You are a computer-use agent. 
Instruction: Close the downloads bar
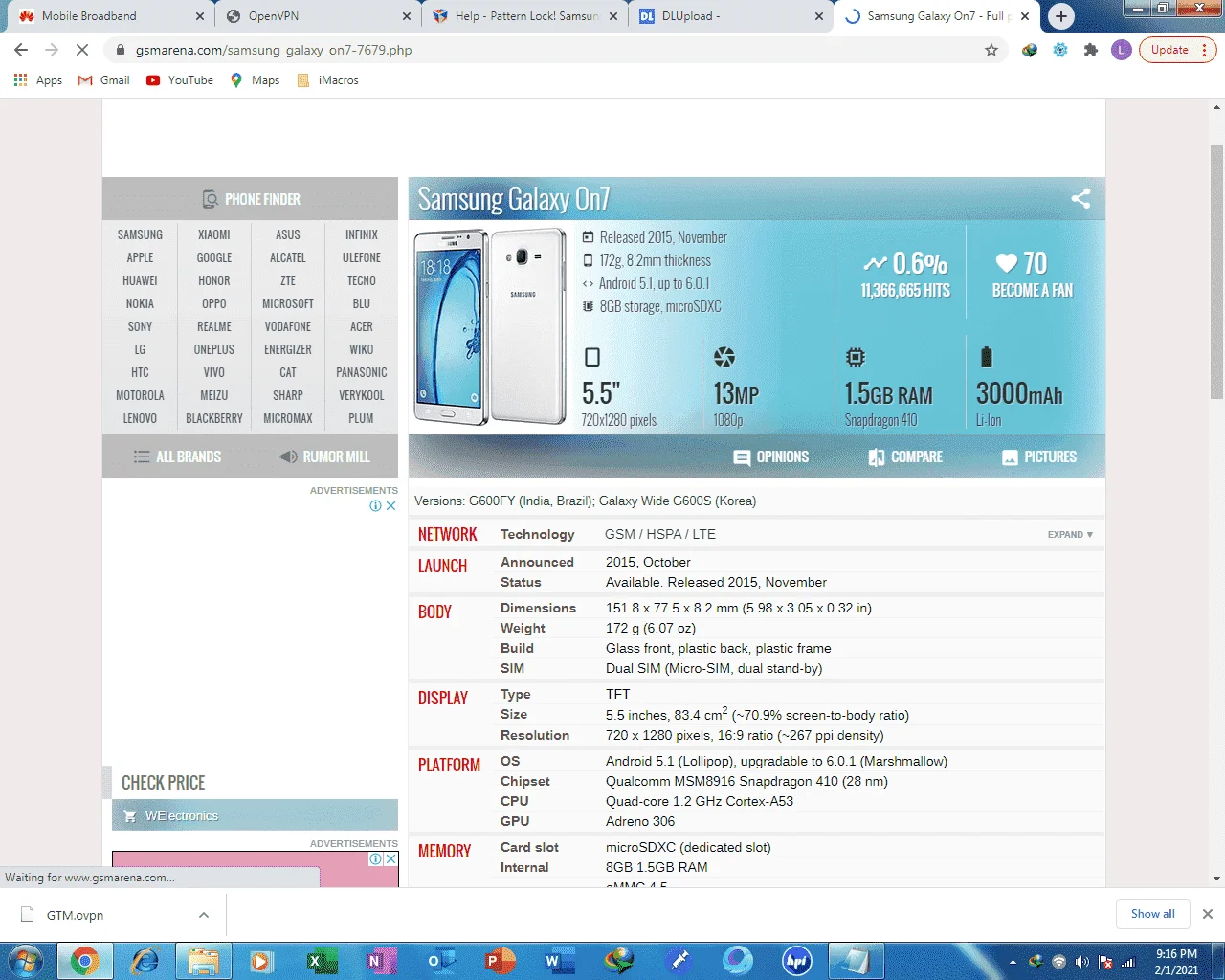pos(1207,914)
